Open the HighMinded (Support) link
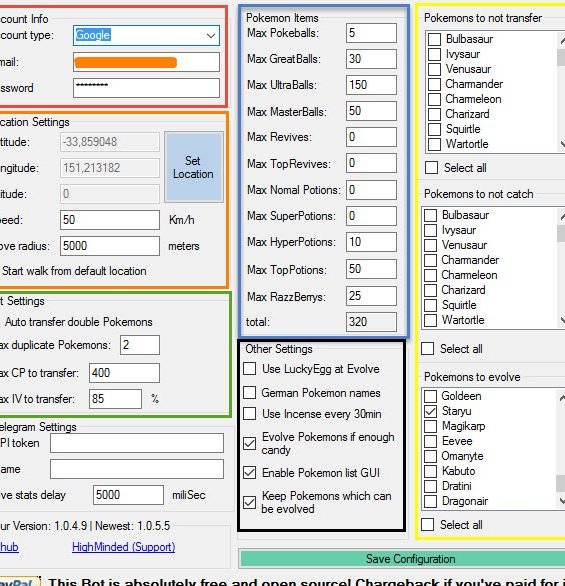This screenshot has height=586, width=565. pos(123,547)
